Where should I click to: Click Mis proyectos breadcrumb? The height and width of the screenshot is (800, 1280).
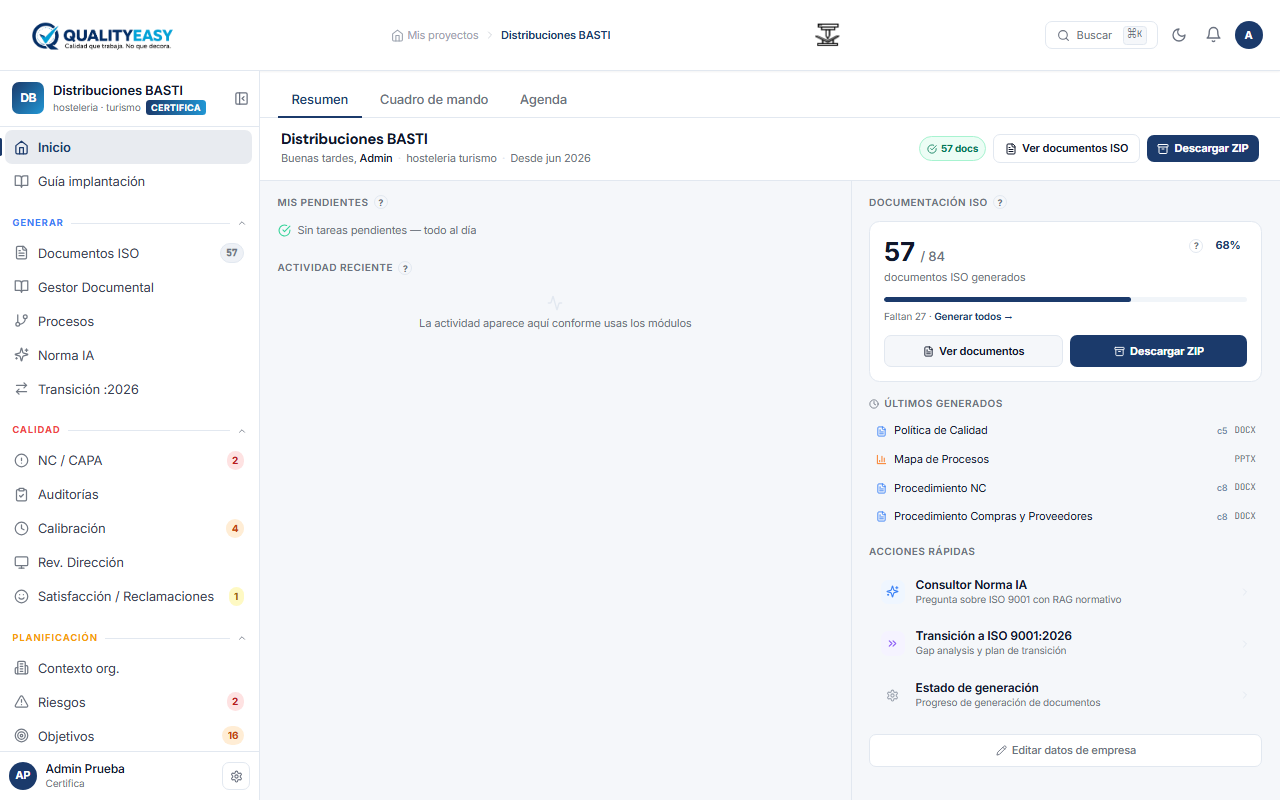443,35
